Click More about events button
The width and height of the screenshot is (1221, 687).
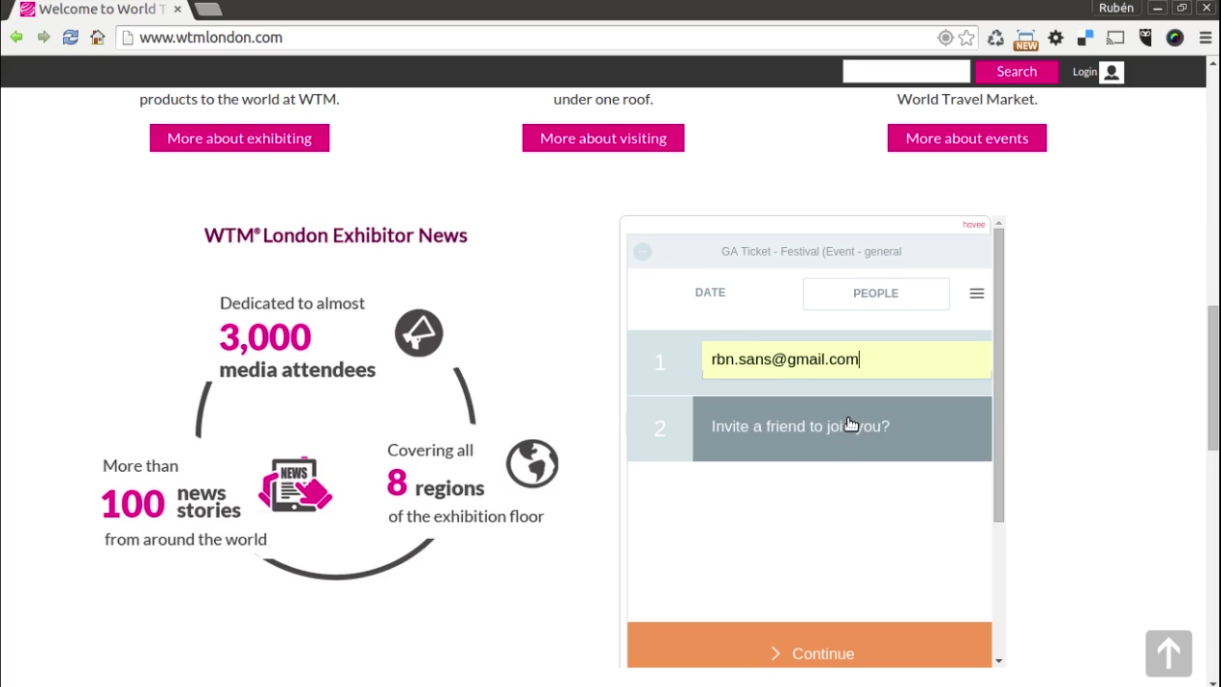click(x=967, y=138)
